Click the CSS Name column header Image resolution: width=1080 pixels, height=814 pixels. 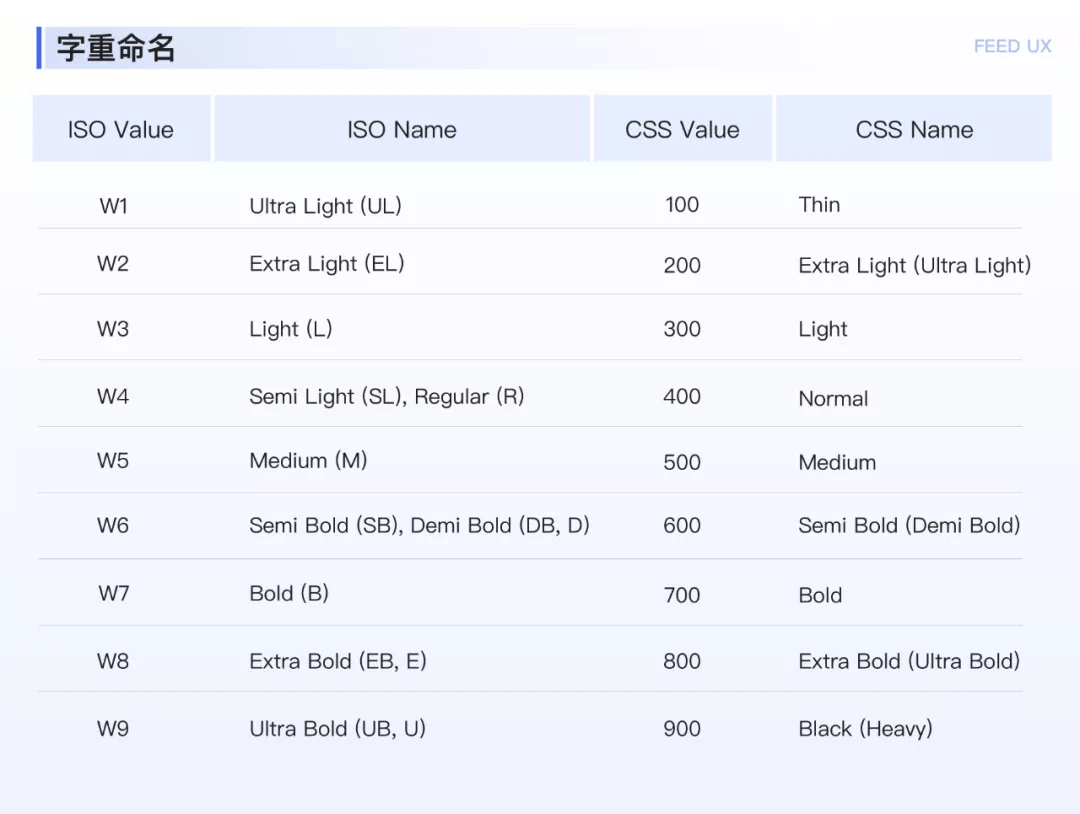914,130
